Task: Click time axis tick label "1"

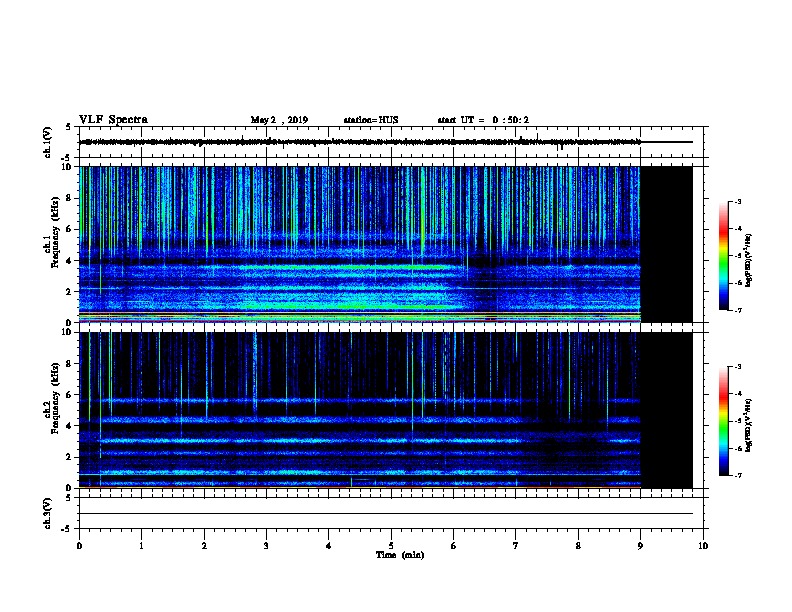Action: pos(141,546)
